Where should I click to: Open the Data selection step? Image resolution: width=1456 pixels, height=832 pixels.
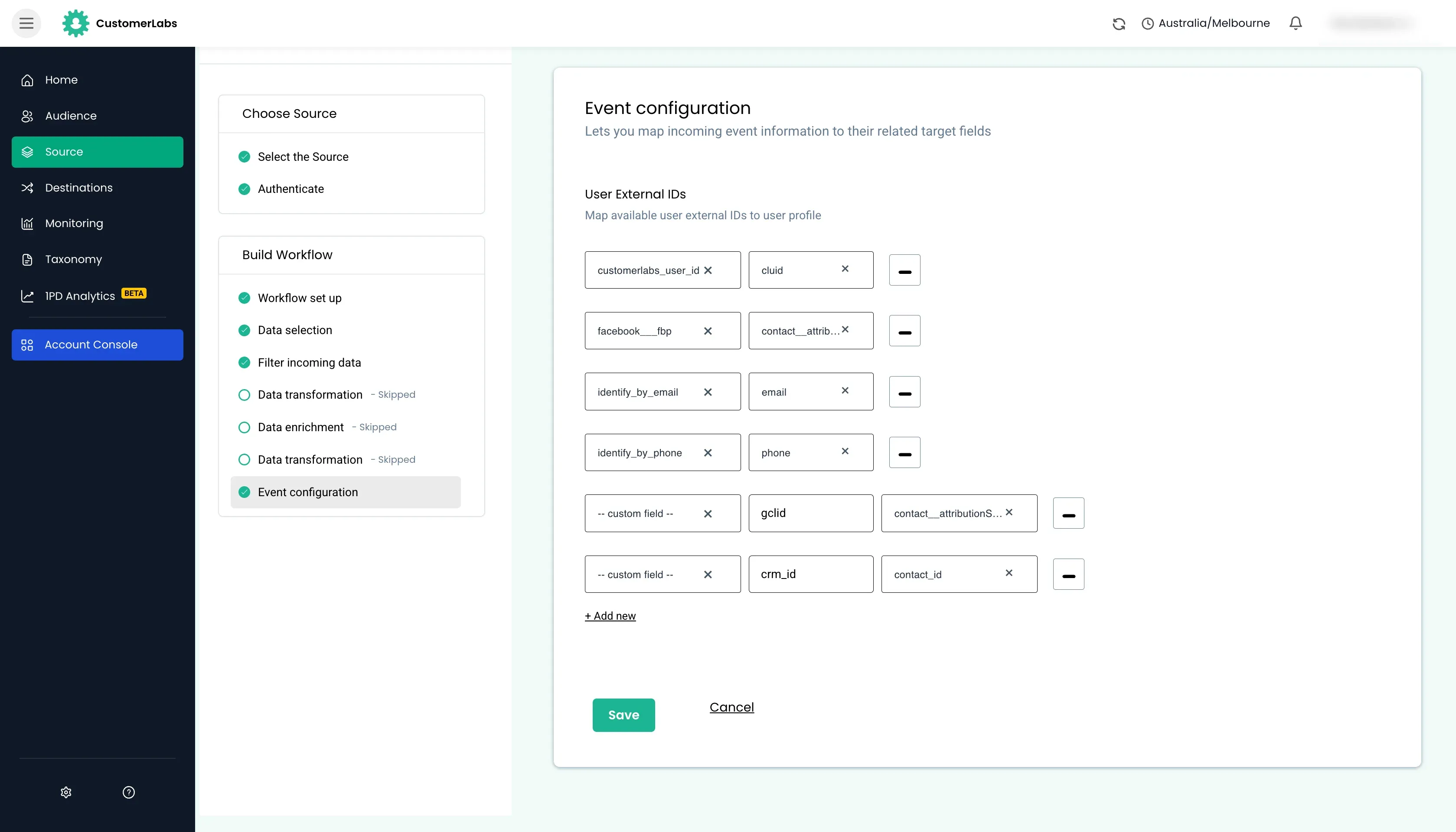[x=294, y=330]
